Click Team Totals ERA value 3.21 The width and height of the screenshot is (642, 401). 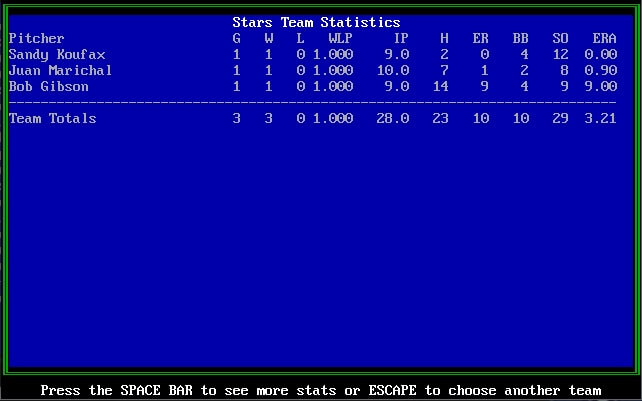click(601, 118)
